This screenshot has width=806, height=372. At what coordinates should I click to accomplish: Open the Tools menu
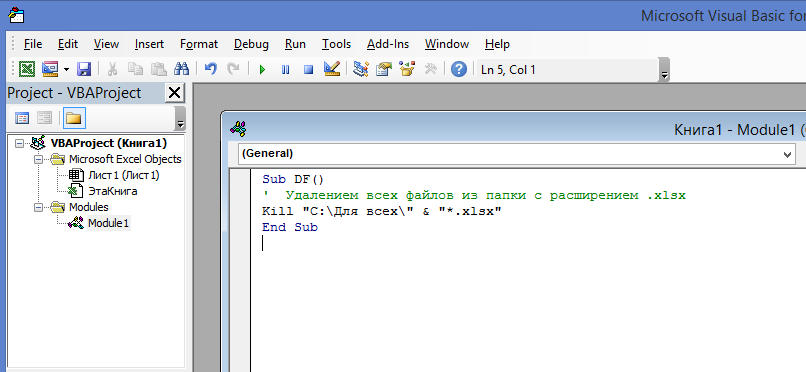point(336,44)
